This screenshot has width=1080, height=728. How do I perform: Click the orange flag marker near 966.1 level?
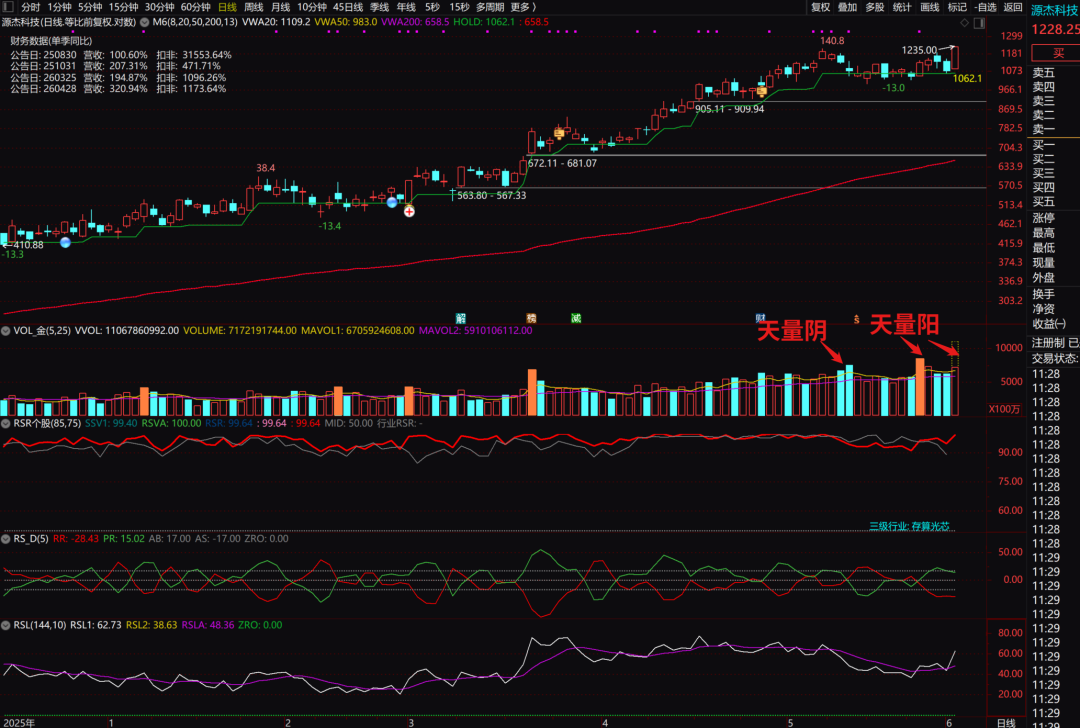[761, 91]
